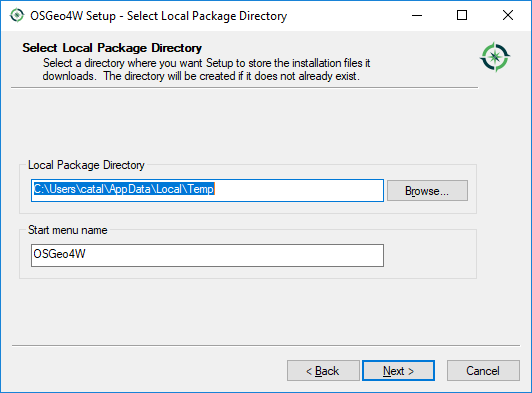Click the description text about storing installation files
Viewport: 532px width, 393px height.
pyautogui.click(x=206, y=70)
